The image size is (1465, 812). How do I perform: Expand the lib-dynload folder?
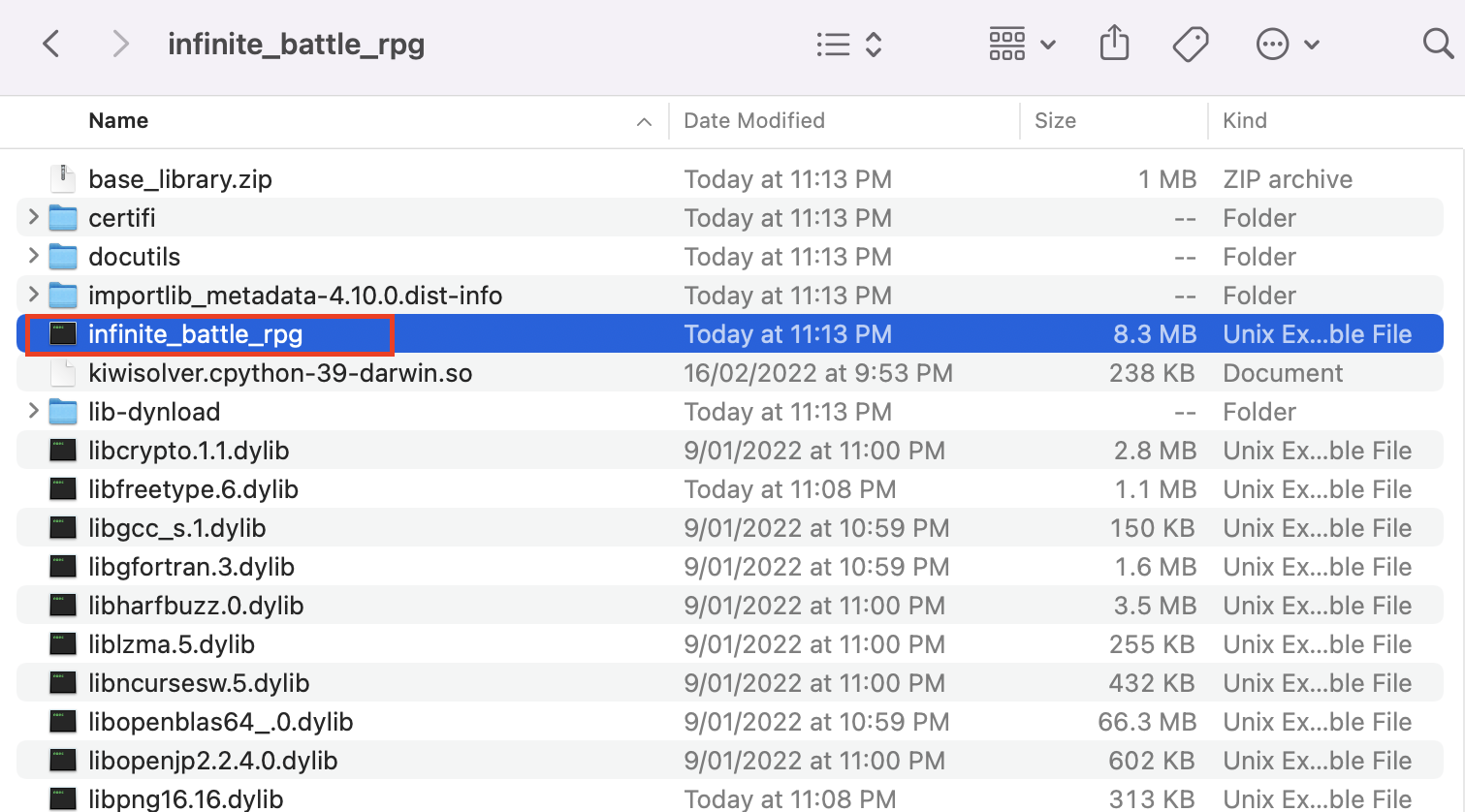click(x=34, y=411)
